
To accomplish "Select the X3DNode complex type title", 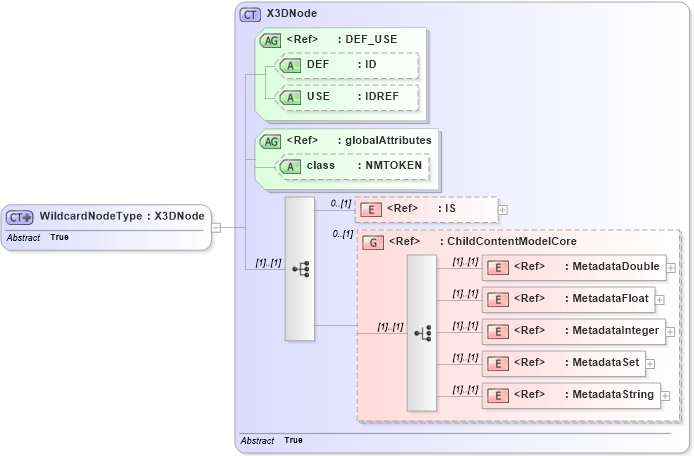I will [292, 13].
